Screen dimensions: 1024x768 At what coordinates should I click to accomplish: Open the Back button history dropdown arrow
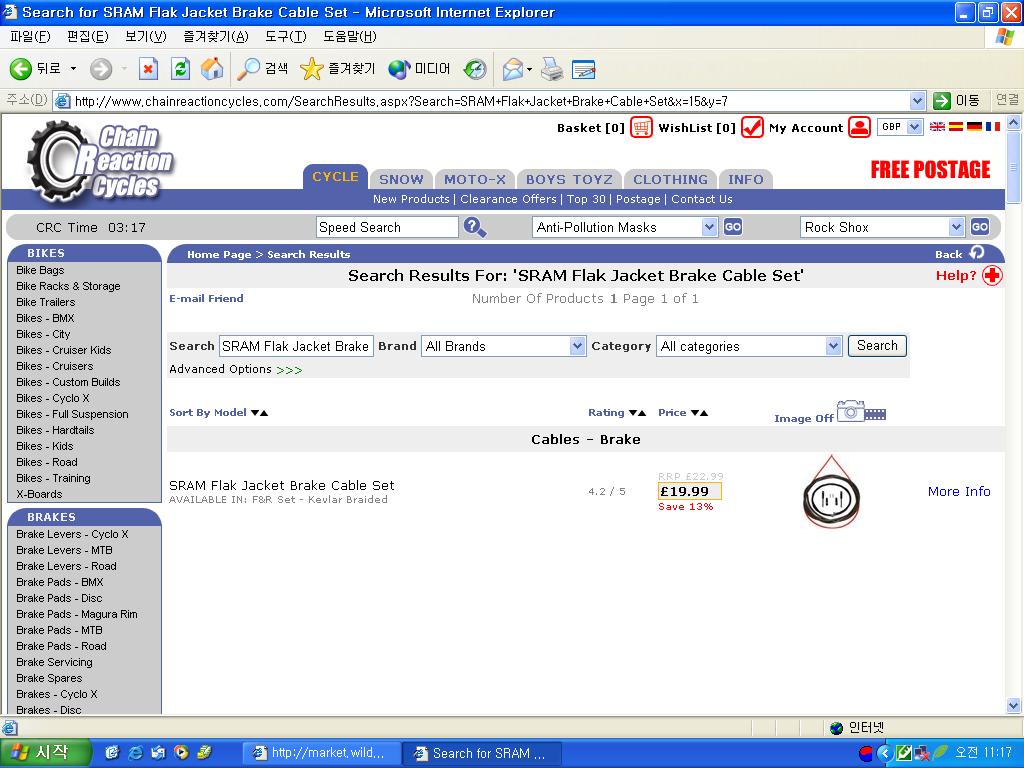click(73, 69)
